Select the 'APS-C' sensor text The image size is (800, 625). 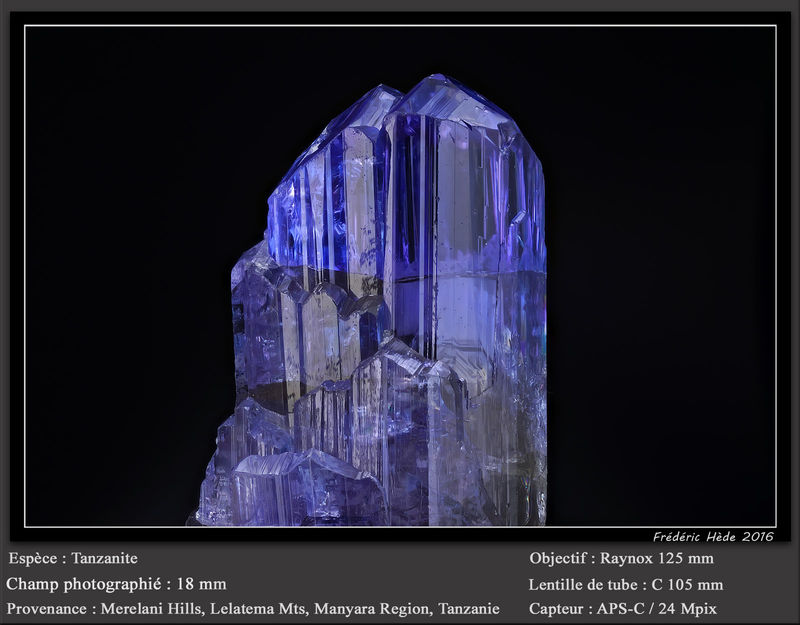[x=620, y=609]
